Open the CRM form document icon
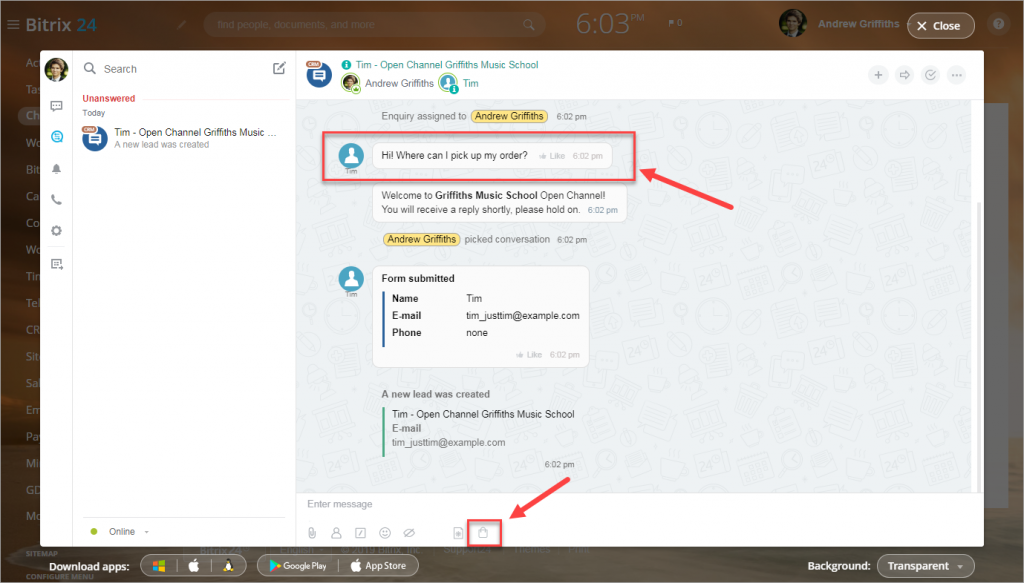Image resolution: width=1024 pixels, height=583 pixels. (x=458, y=533)
